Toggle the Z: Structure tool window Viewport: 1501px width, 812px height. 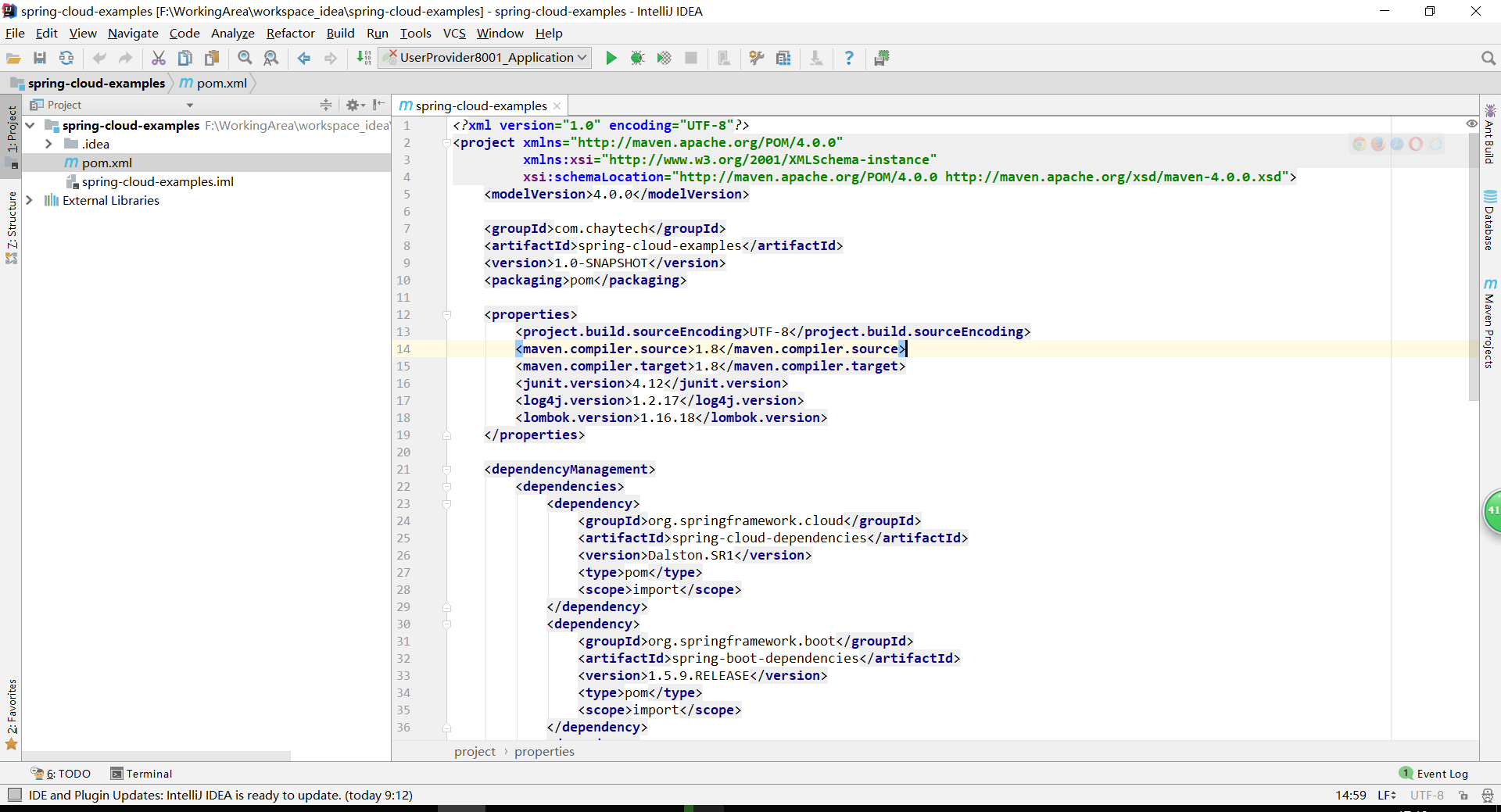(12, 227)
